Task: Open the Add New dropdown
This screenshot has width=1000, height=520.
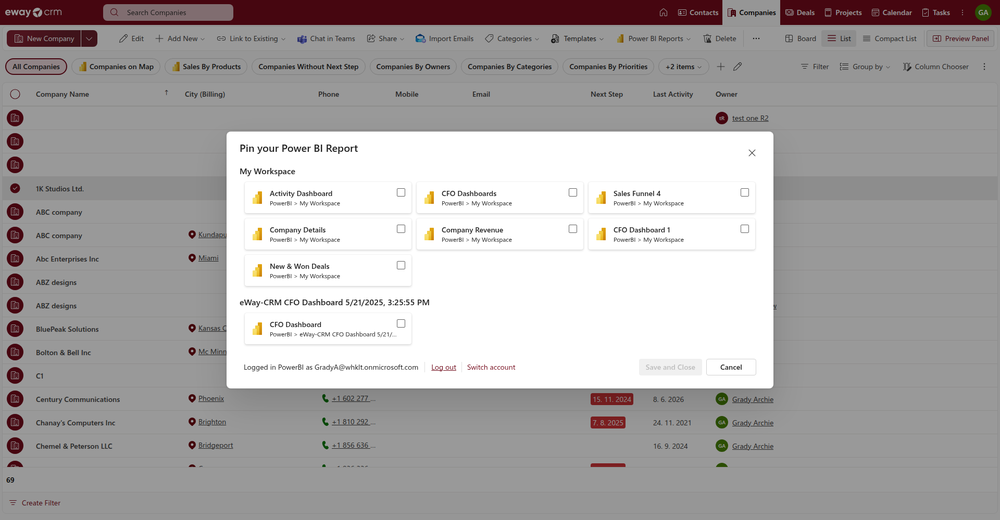Action: [180, 38]
